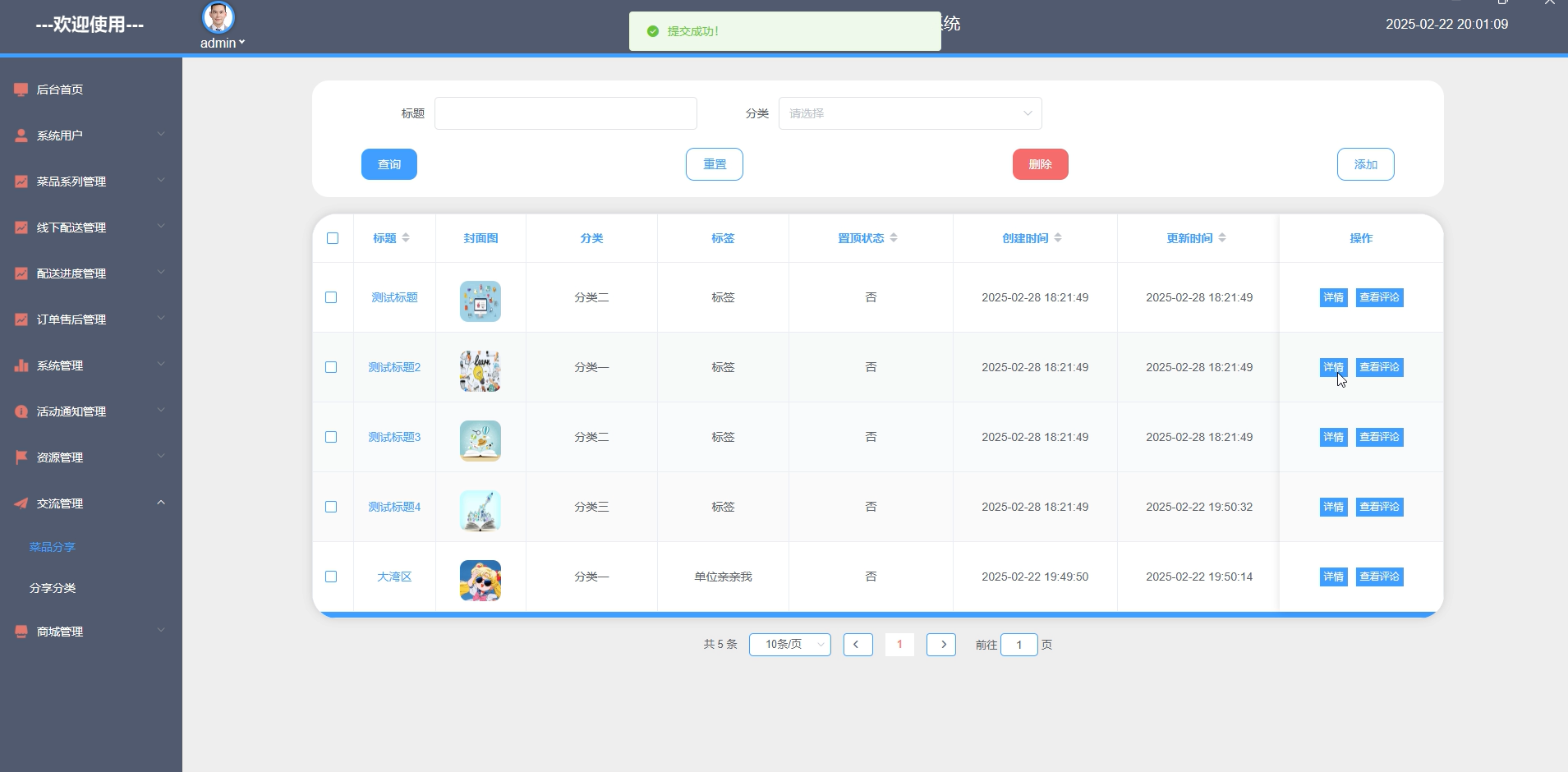The height and width of the screenshot is (772, 1568).
Task: Open 后台首页 menu item
Action: coord(91,90)
